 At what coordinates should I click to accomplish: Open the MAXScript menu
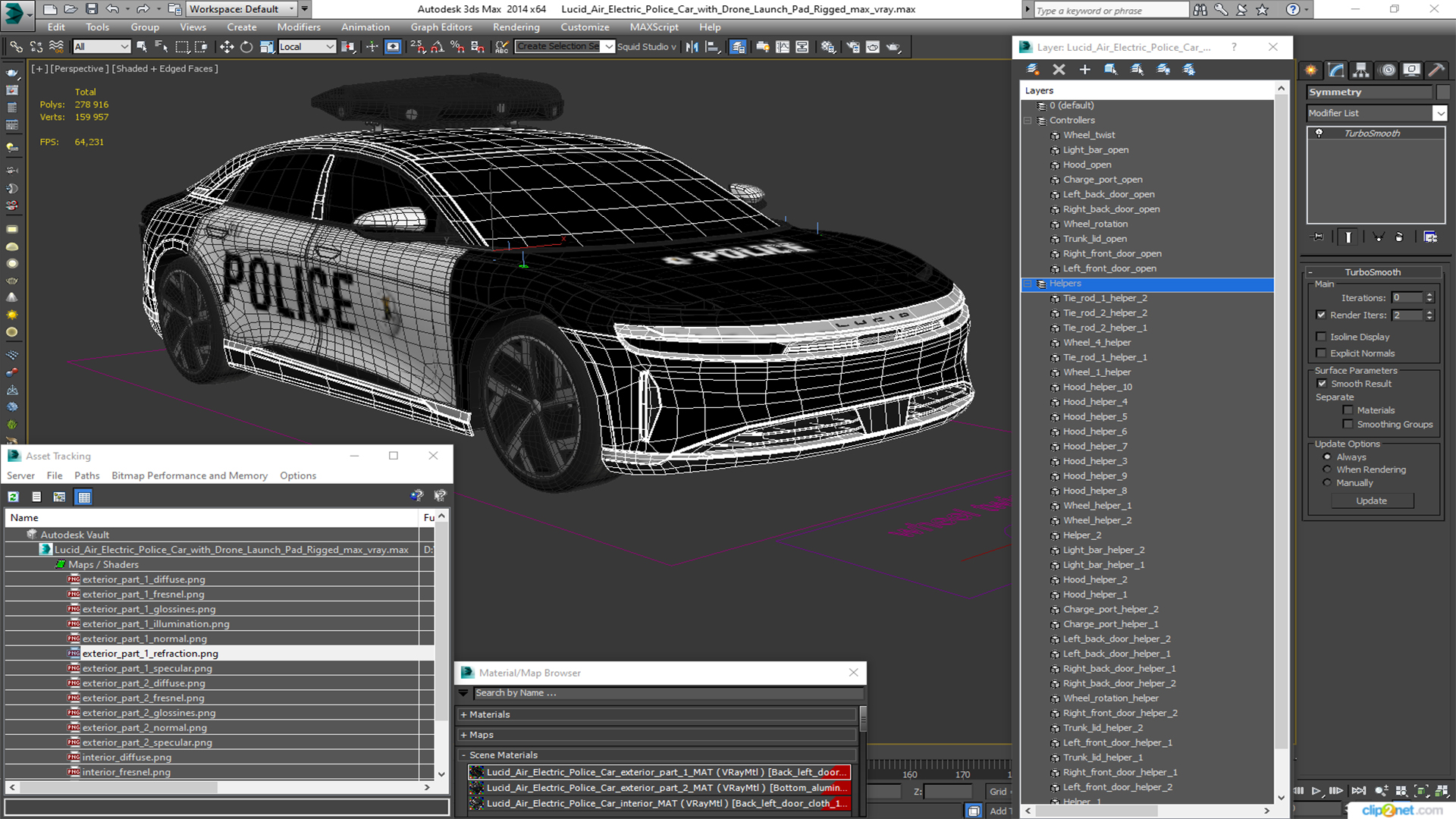coord(654,27)
